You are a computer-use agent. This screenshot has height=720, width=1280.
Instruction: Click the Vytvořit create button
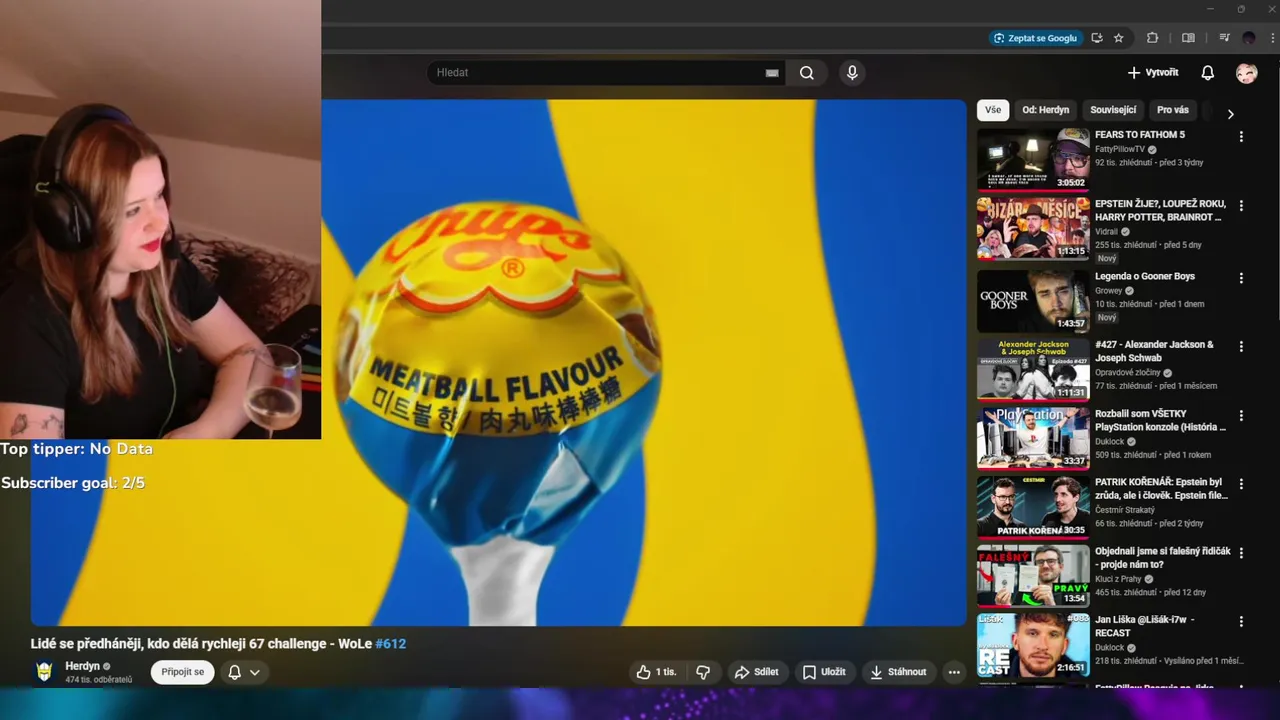(1152, 73)
